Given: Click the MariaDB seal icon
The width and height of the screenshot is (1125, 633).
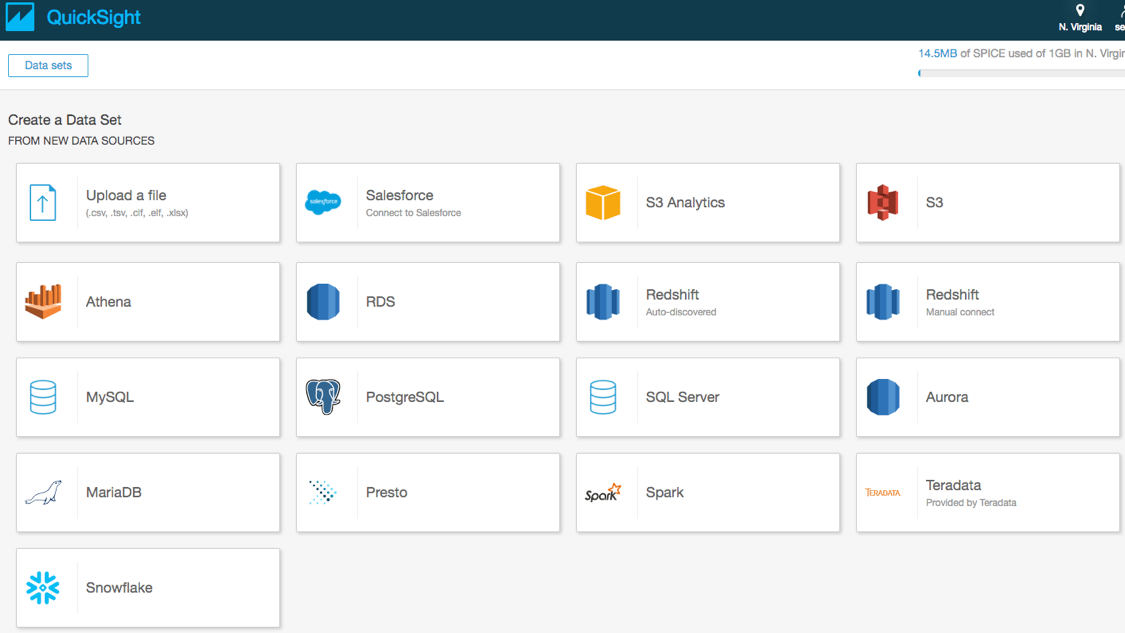Looking at the screenshot, I should 43,492.
